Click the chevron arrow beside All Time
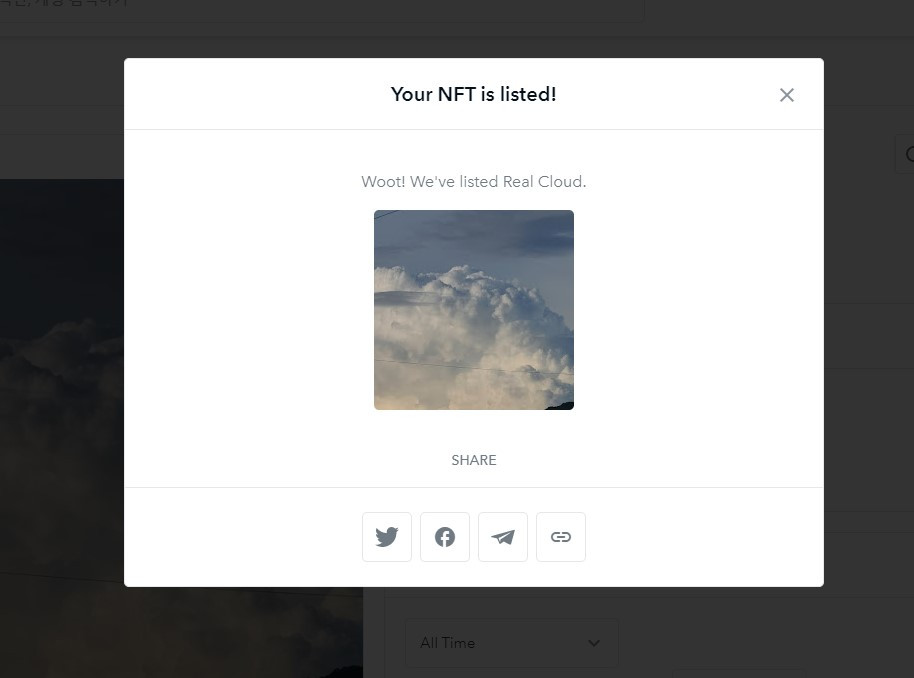 point(594,643)
